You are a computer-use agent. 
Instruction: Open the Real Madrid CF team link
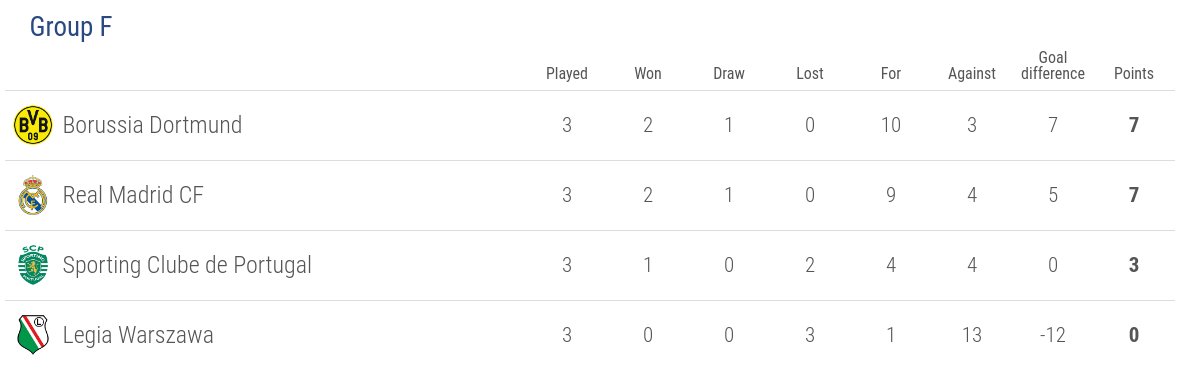tap(133, 196)
